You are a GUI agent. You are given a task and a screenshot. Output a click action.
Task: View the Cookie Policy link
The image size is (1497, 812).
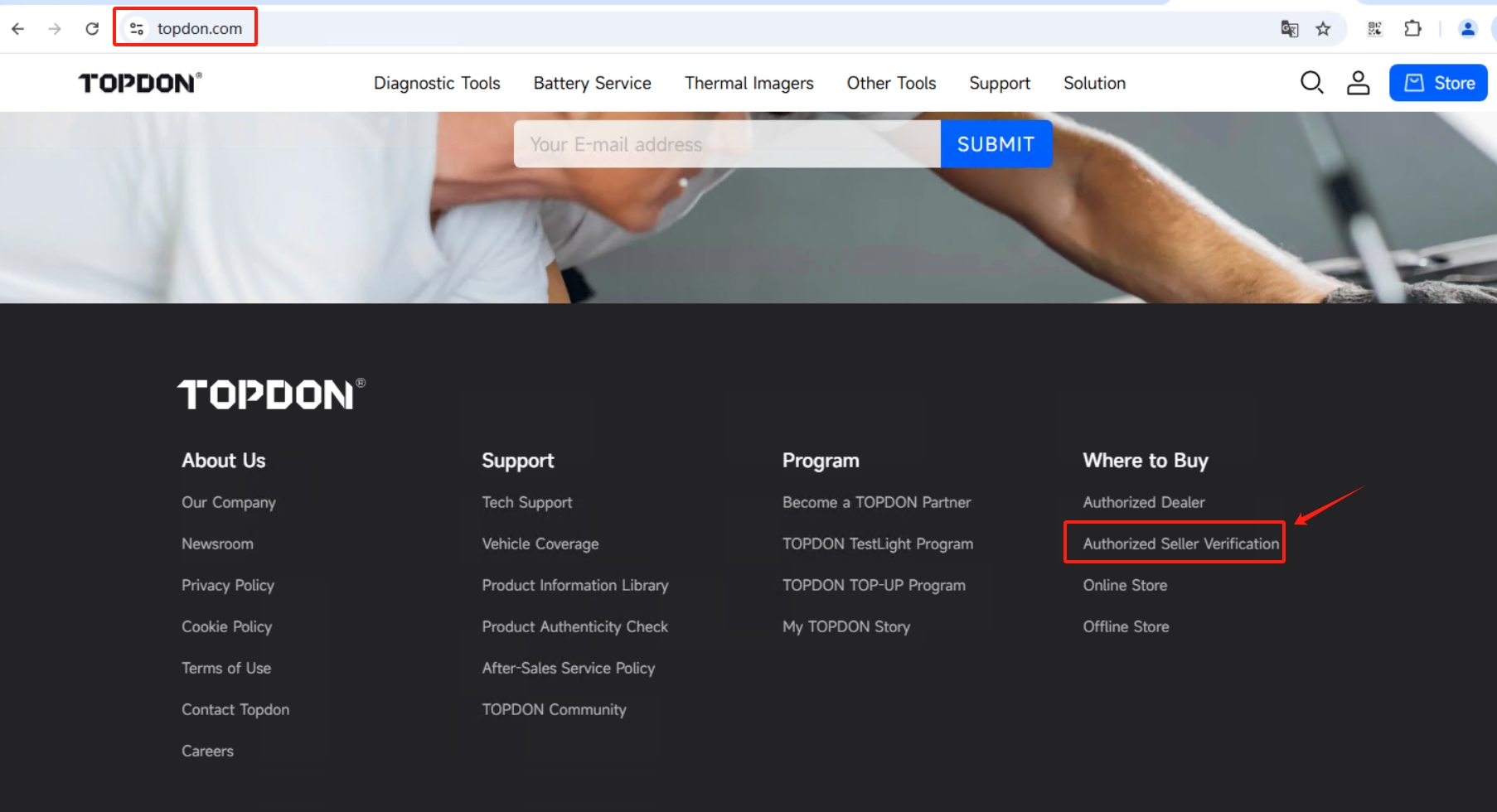[x=226, y=626]
